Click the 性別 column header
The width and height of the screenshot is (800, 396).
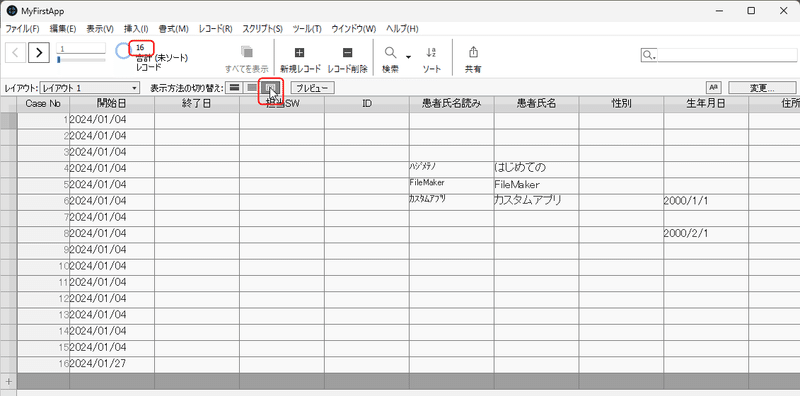[x=621, y=104]
